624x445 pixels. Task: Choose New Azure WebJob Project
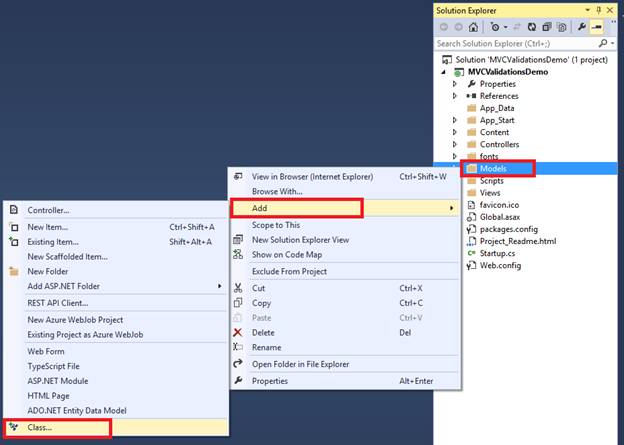pyautogui.click(x=116, y=320)
